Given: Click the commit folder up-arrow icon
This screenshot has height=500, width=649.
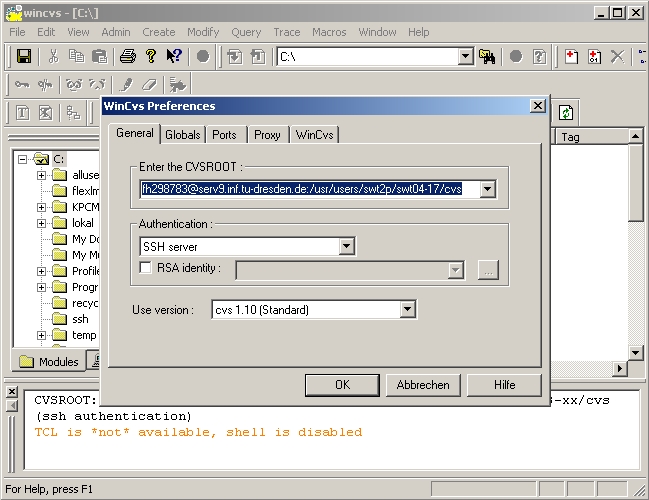Looking at the screenshot, I should 258,56.
